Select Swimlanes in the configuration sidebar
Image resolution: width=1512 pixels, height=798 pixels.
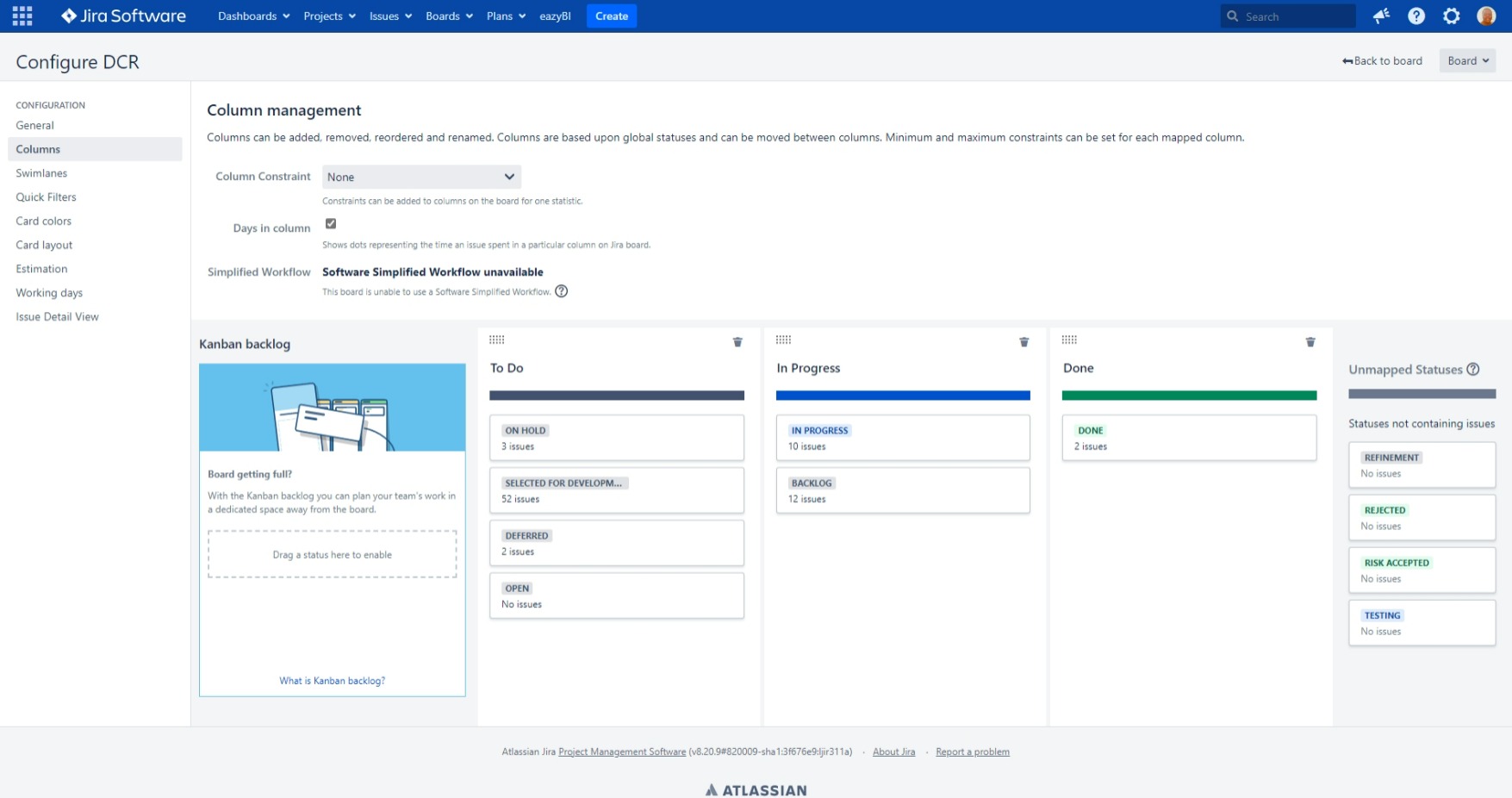click(41, 172)
